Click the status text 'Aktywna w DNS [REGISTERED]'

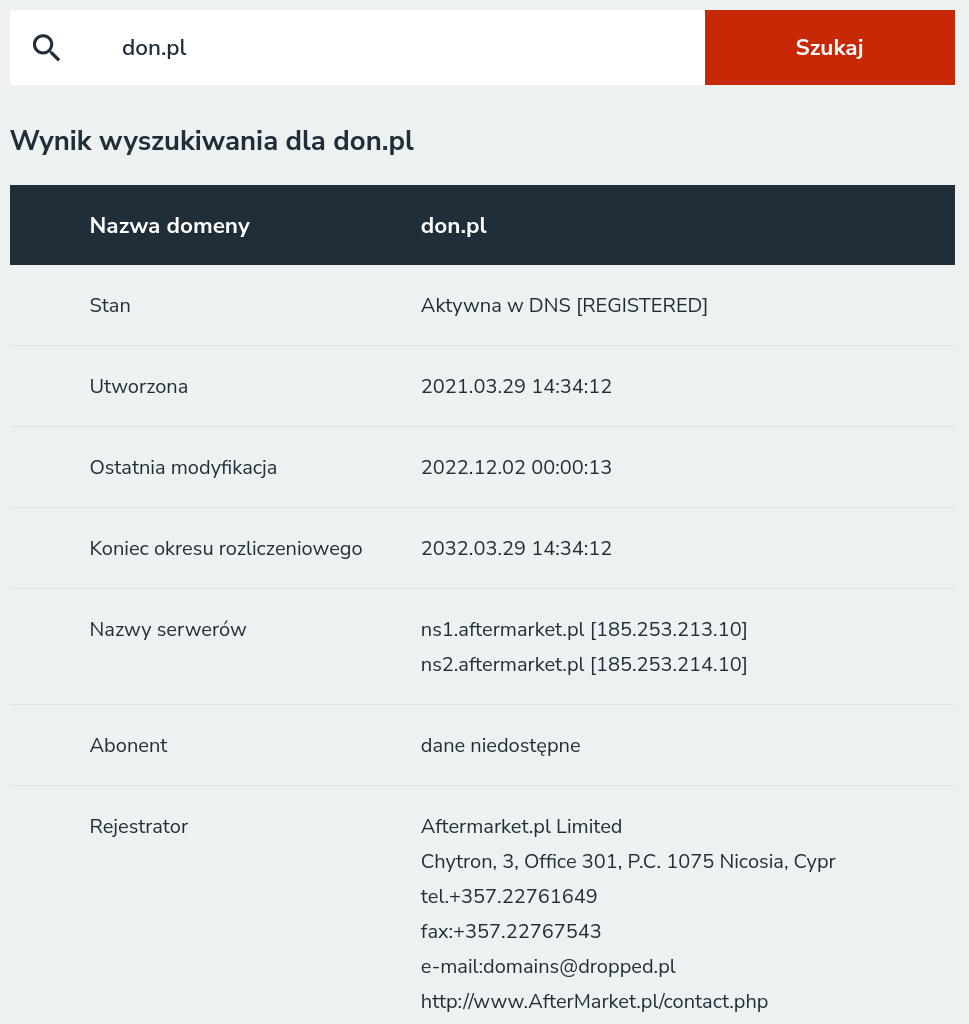564,305
